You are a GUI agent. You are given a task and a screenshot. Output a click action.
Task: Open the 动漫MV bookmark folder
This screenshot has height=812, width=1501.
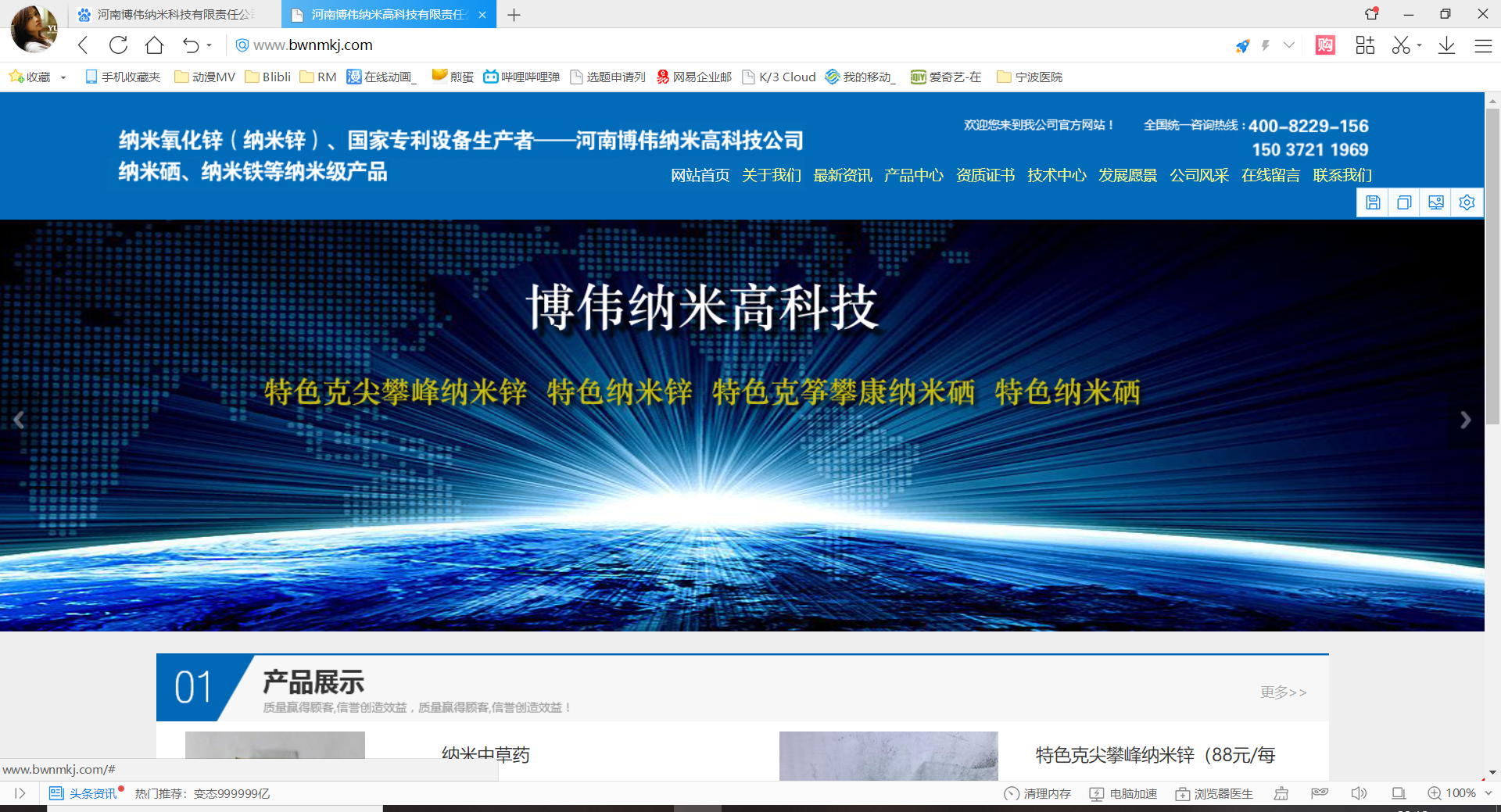tap(205, 77)
